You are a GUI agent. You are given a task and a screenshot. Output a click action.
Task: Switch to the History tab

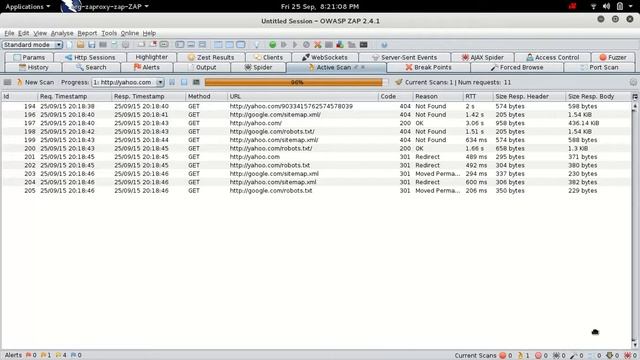(x=33, y=67)
